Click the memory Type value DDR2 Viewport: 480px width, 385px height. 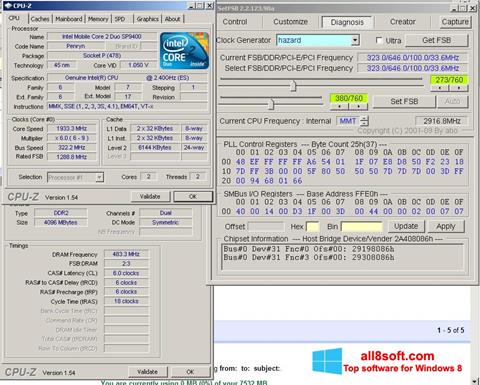click(x=61, y=213)
